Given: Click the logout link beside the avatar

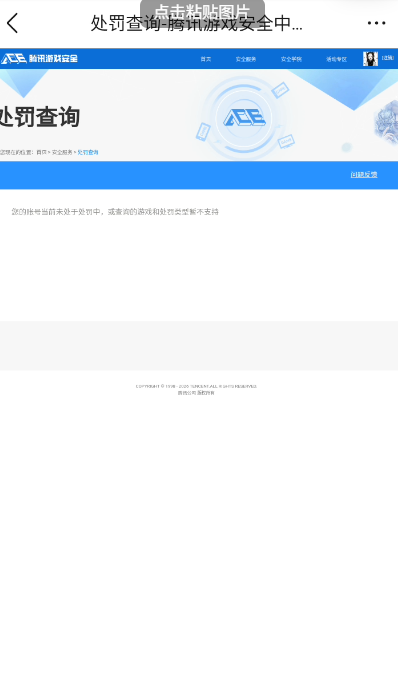Looking at the screenshot, I should pos(388,58).
